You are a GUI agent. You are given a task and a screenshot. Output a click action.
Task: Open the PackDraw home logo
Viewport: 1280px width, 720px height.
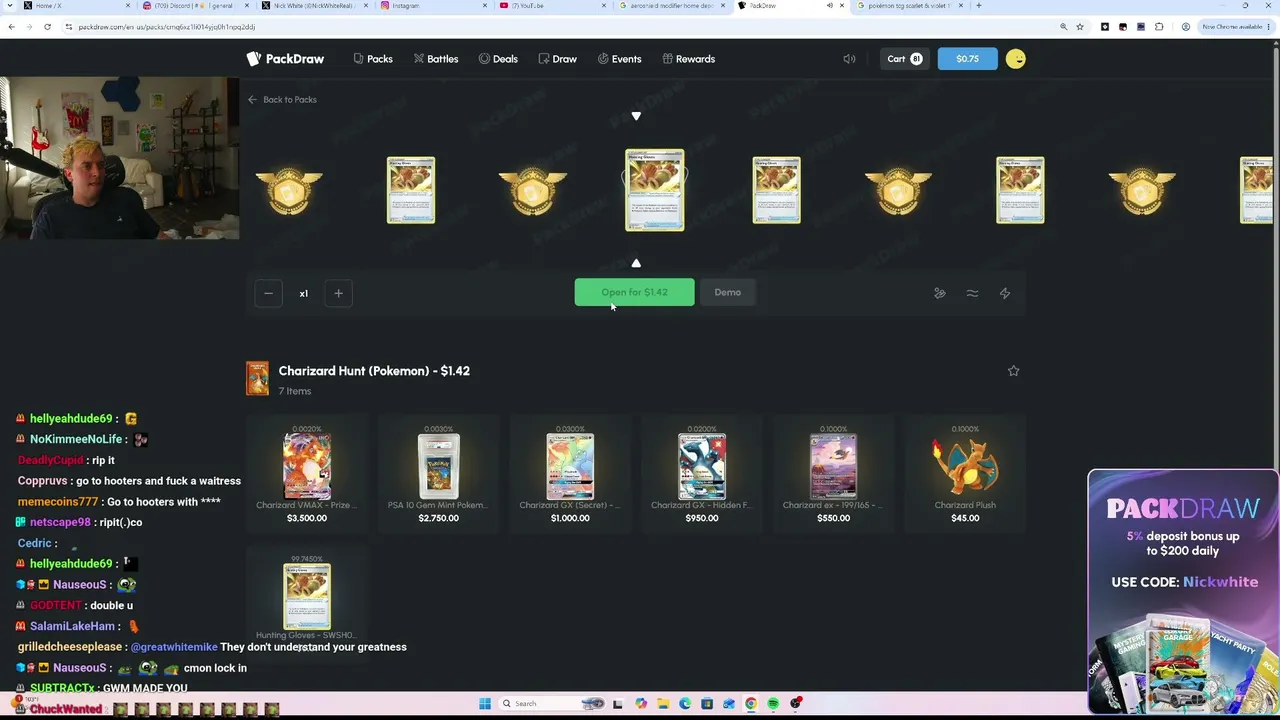tap(285, 59)
